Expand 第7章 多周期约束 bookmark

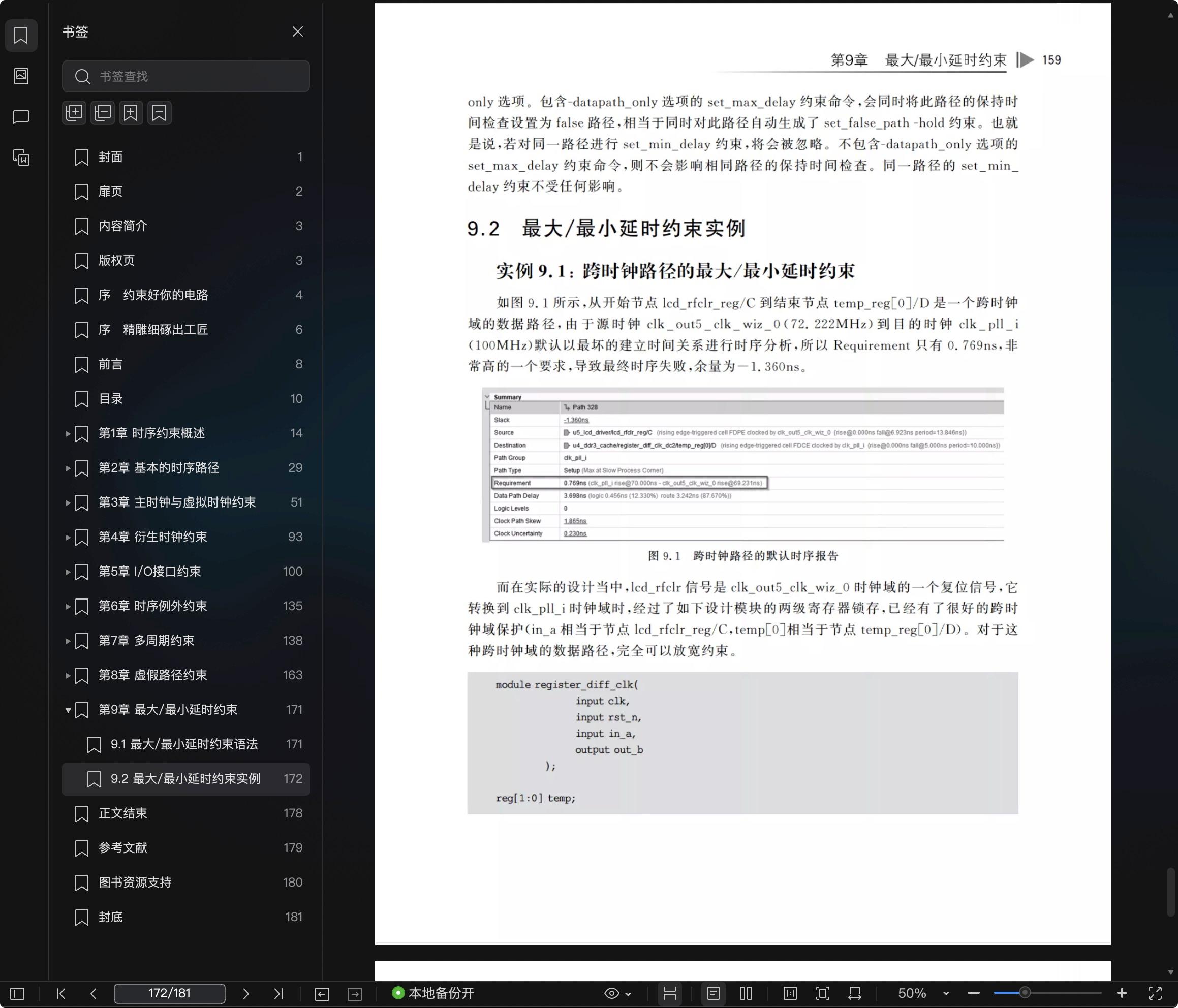coord(68,641)
